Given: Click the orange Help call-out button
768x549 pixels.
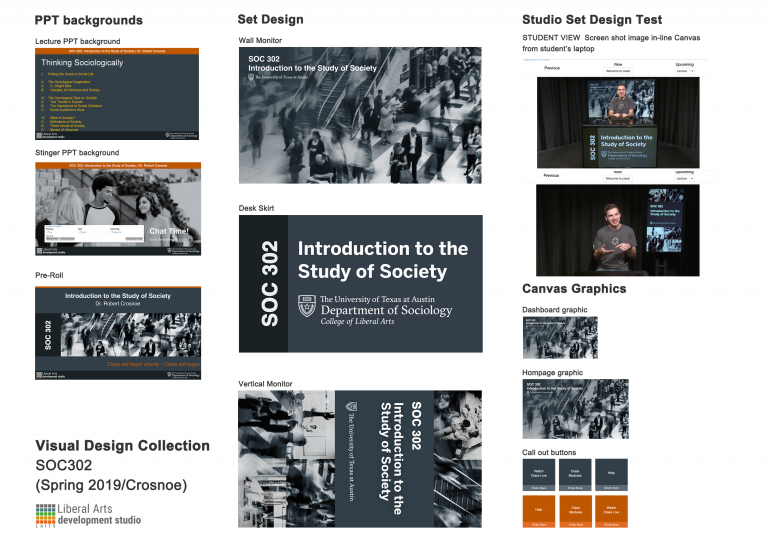Looking at the screenshot, I should [539, 511].
